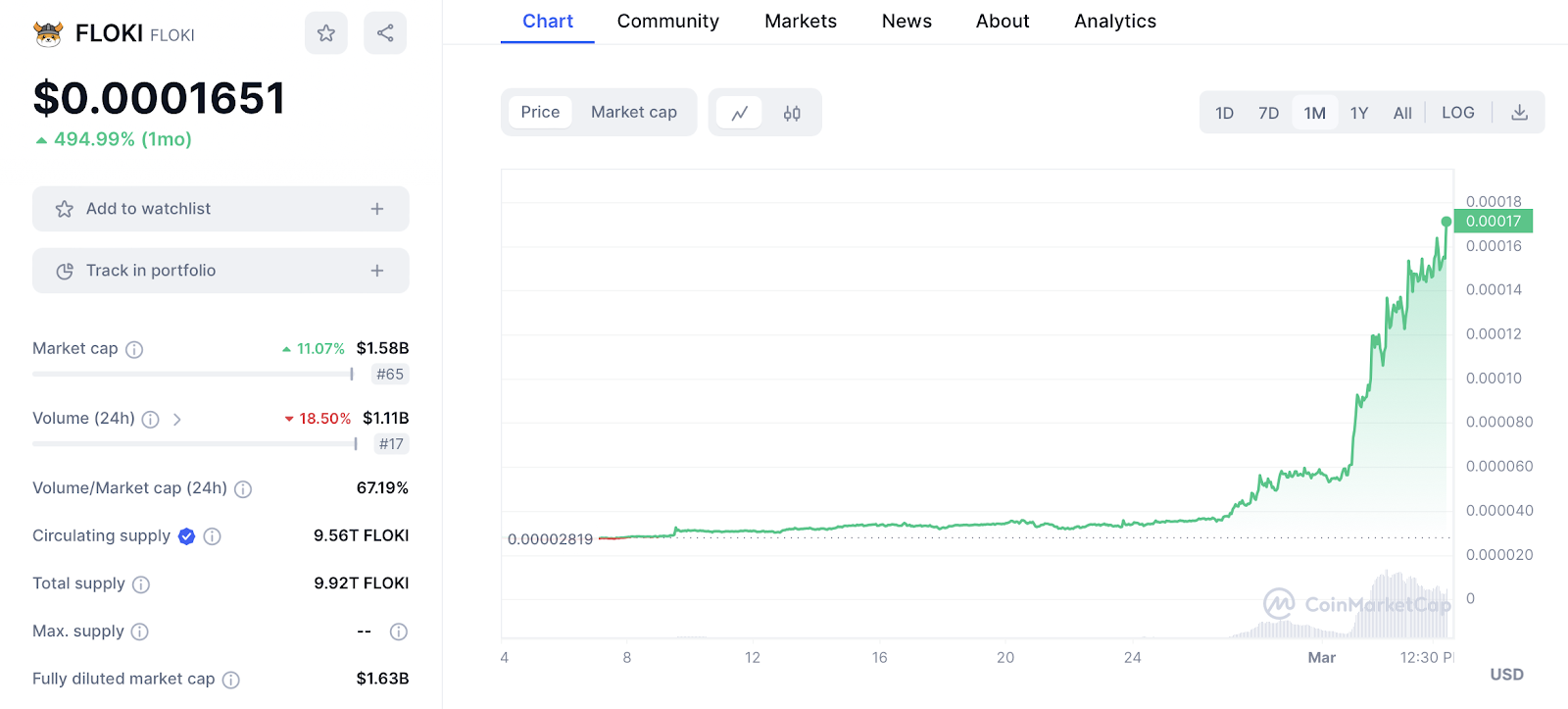Click the green price endpoint on chart
Viewport: 1568px width, 709px height.
pos(1446,222)
